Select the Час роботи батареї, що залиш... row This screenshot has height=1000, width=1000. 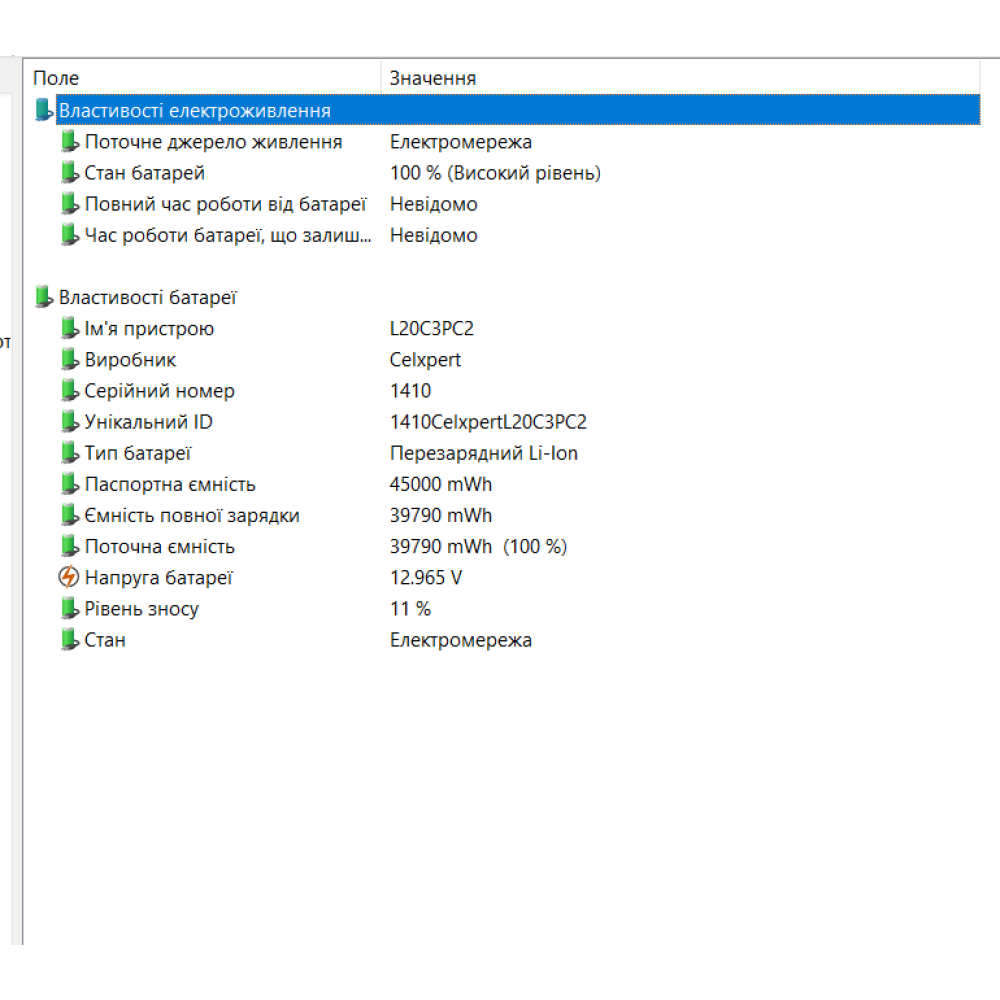(506, 235)
